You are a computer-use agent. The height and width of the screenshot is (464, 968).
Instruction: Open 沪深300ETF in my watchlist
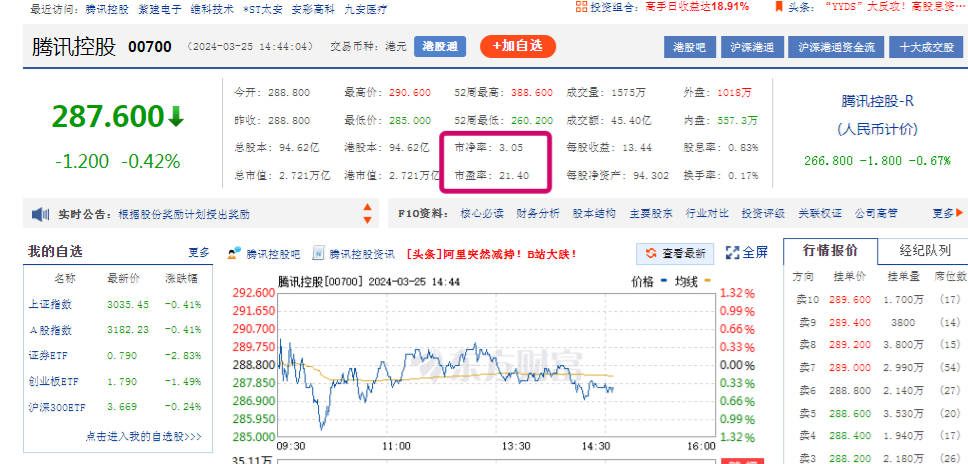point(56,407)
